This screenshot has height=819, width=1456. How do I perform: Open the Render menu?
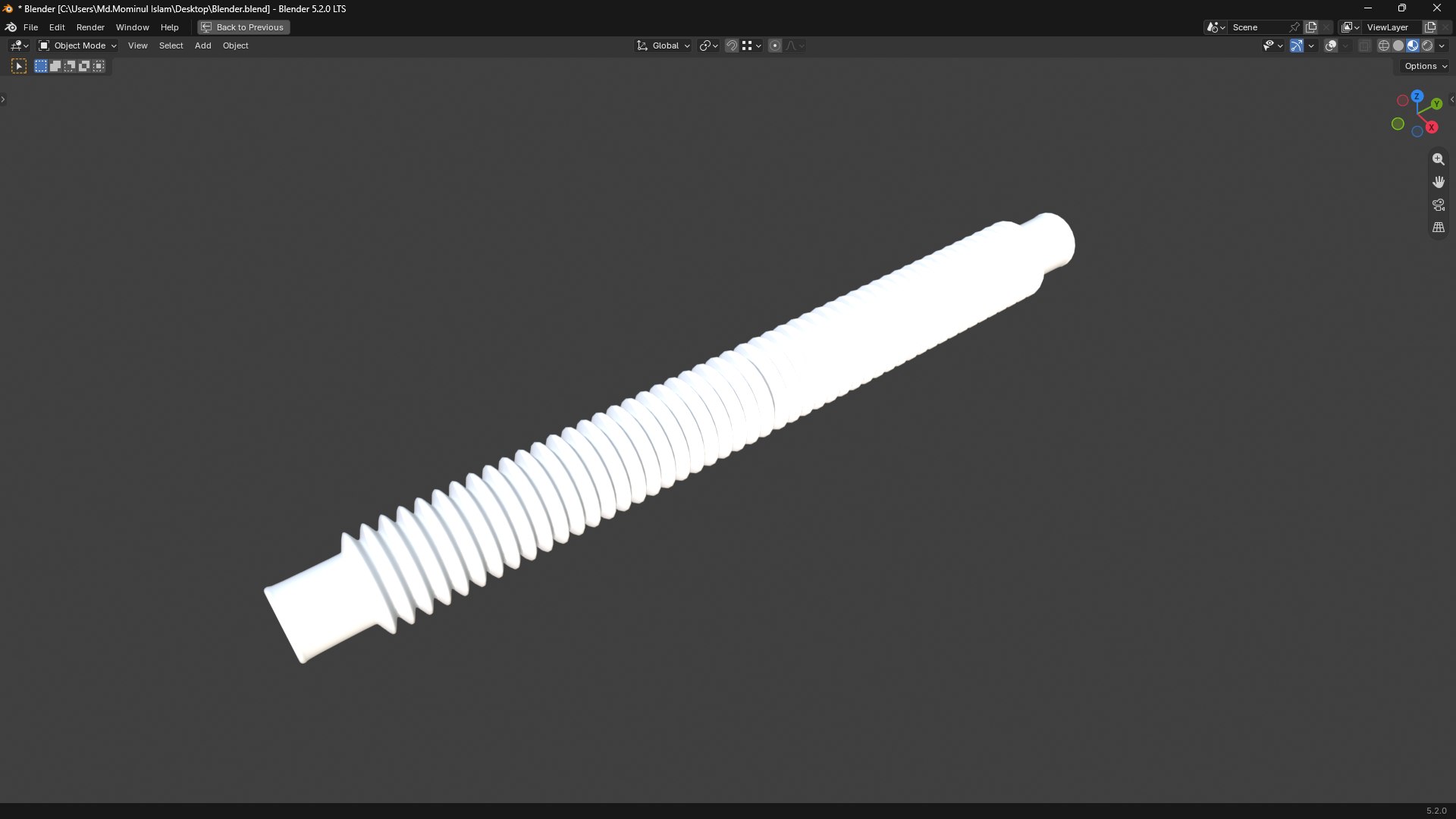point(90,27)
